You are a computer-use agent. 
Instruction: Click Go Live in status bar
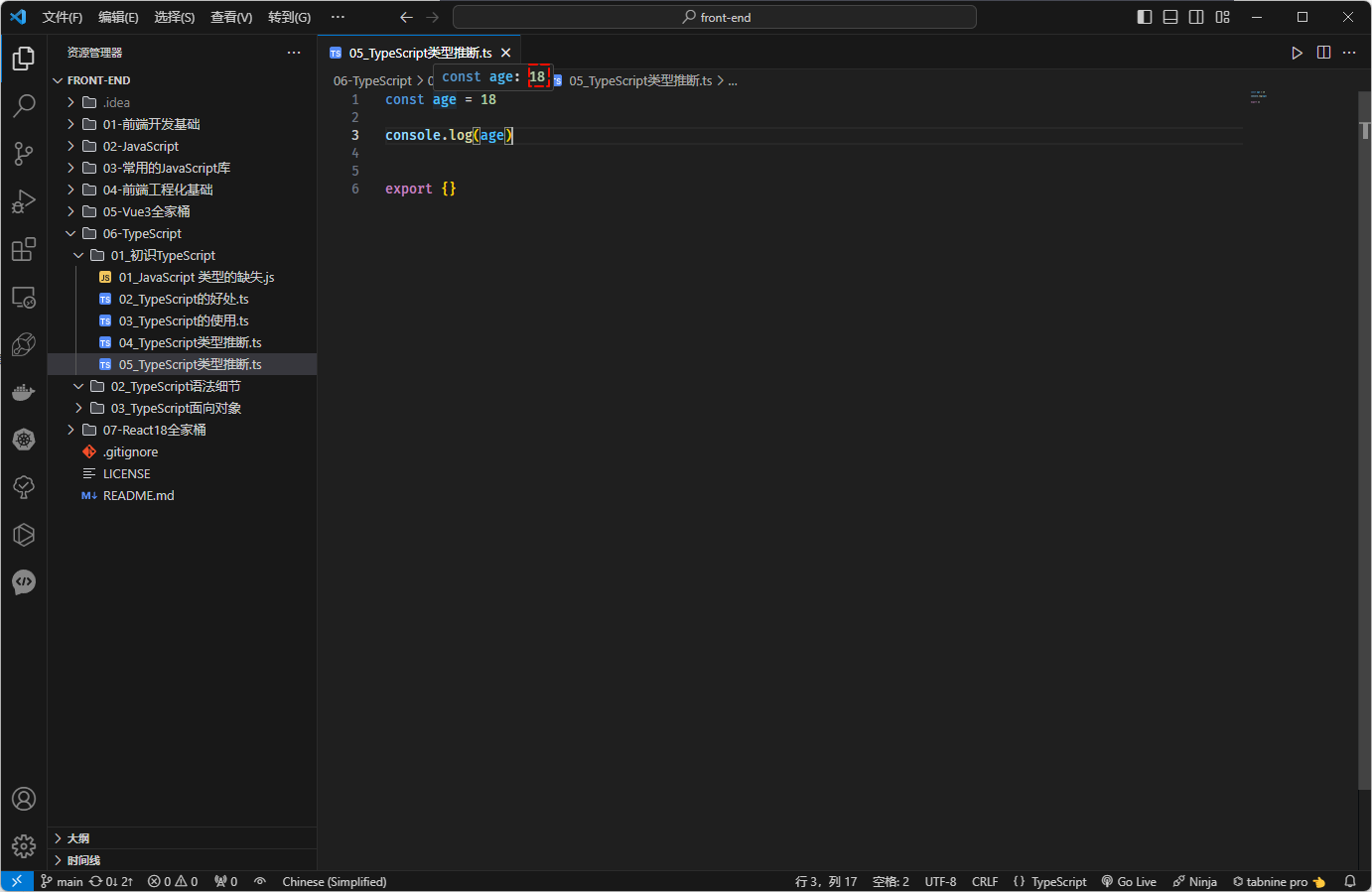(x=1129, y=881)
